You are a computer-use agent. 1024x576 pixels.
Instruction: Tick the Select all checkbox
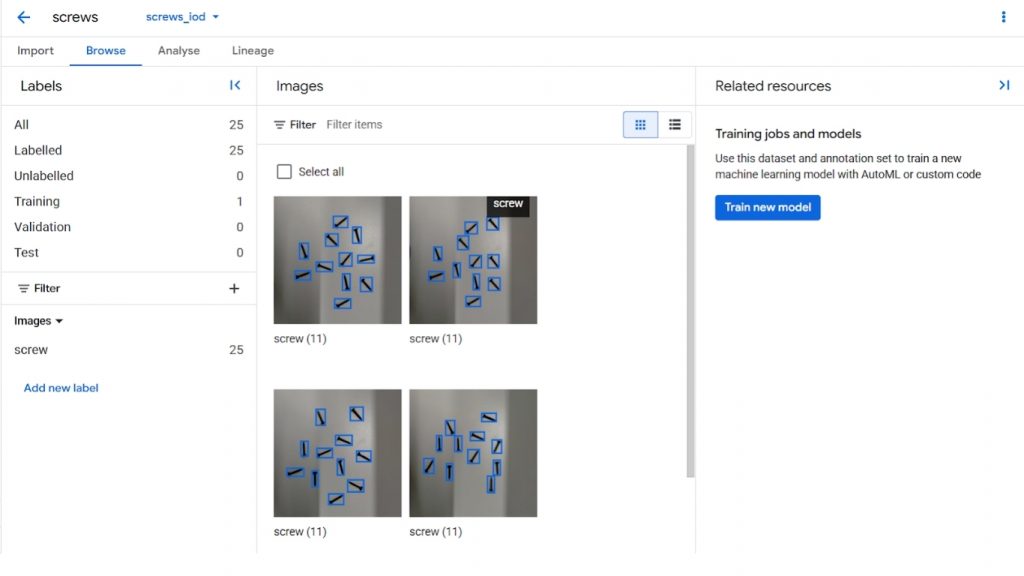click(285, 172)
